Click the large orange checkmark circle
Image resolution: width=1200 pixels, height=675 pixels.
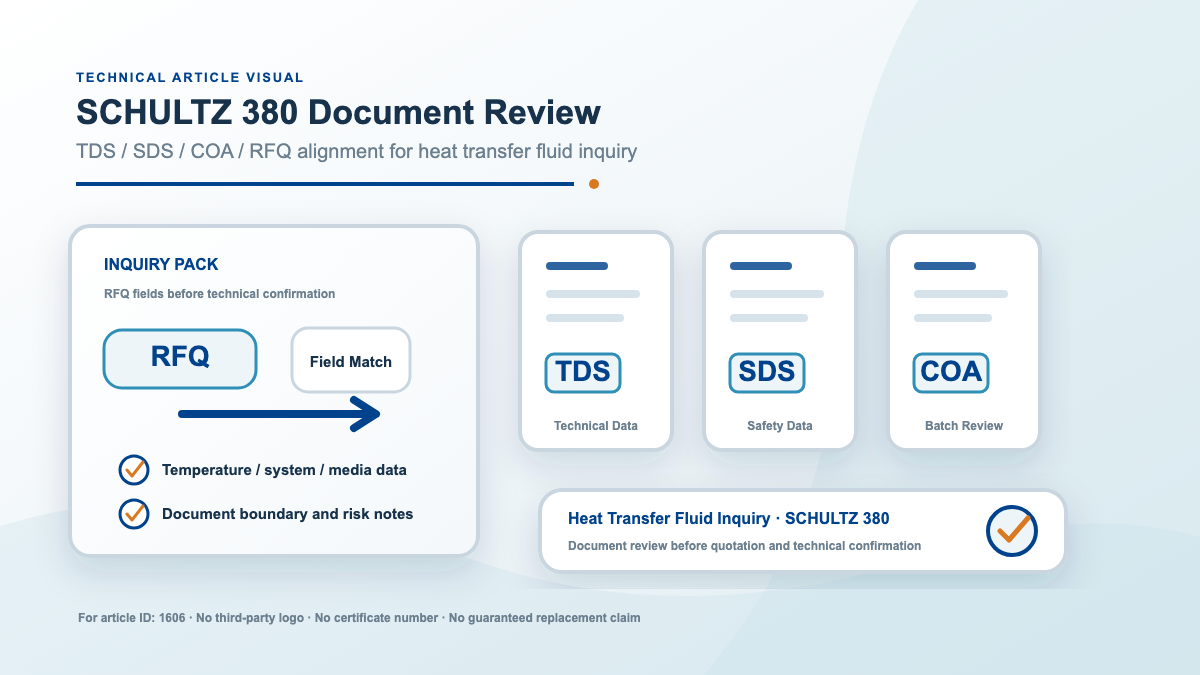(x=1012, y=529)
